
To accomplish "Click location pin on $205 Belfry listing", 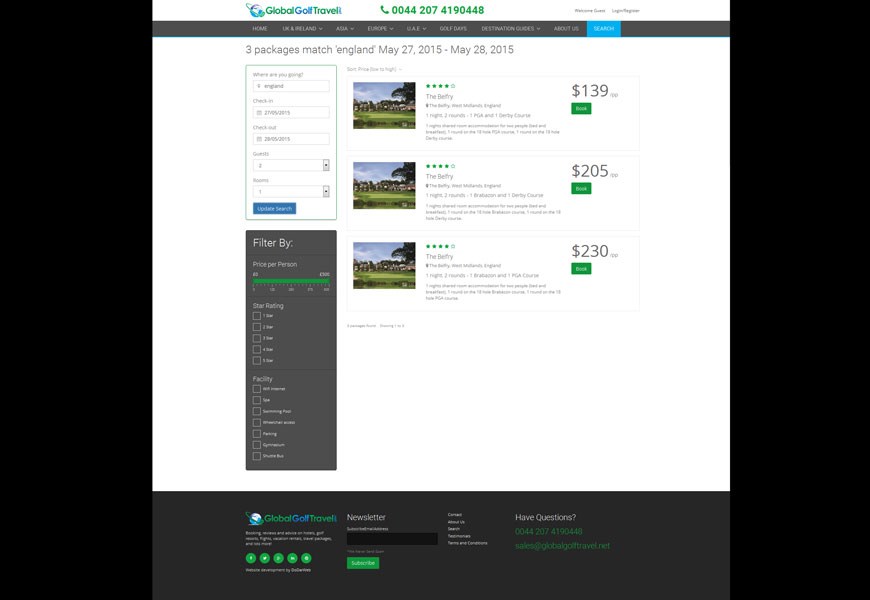I will pyautogui.click(x=427, y=185).
